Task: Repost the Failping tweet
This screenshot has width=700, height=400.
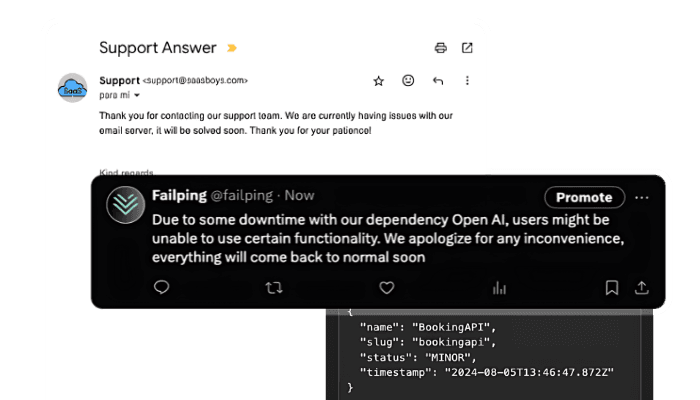Action: (x=273, y=288)
